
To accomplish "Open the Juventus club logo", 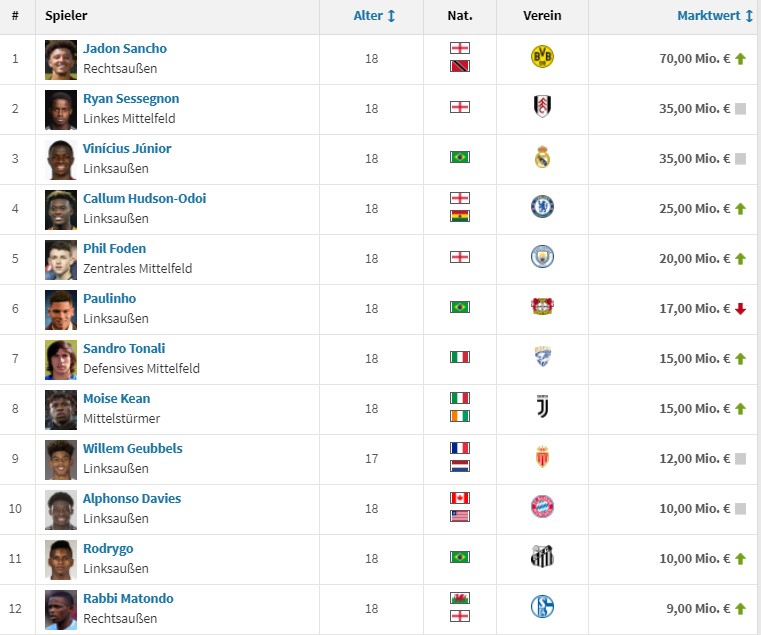I will point(542,406).
